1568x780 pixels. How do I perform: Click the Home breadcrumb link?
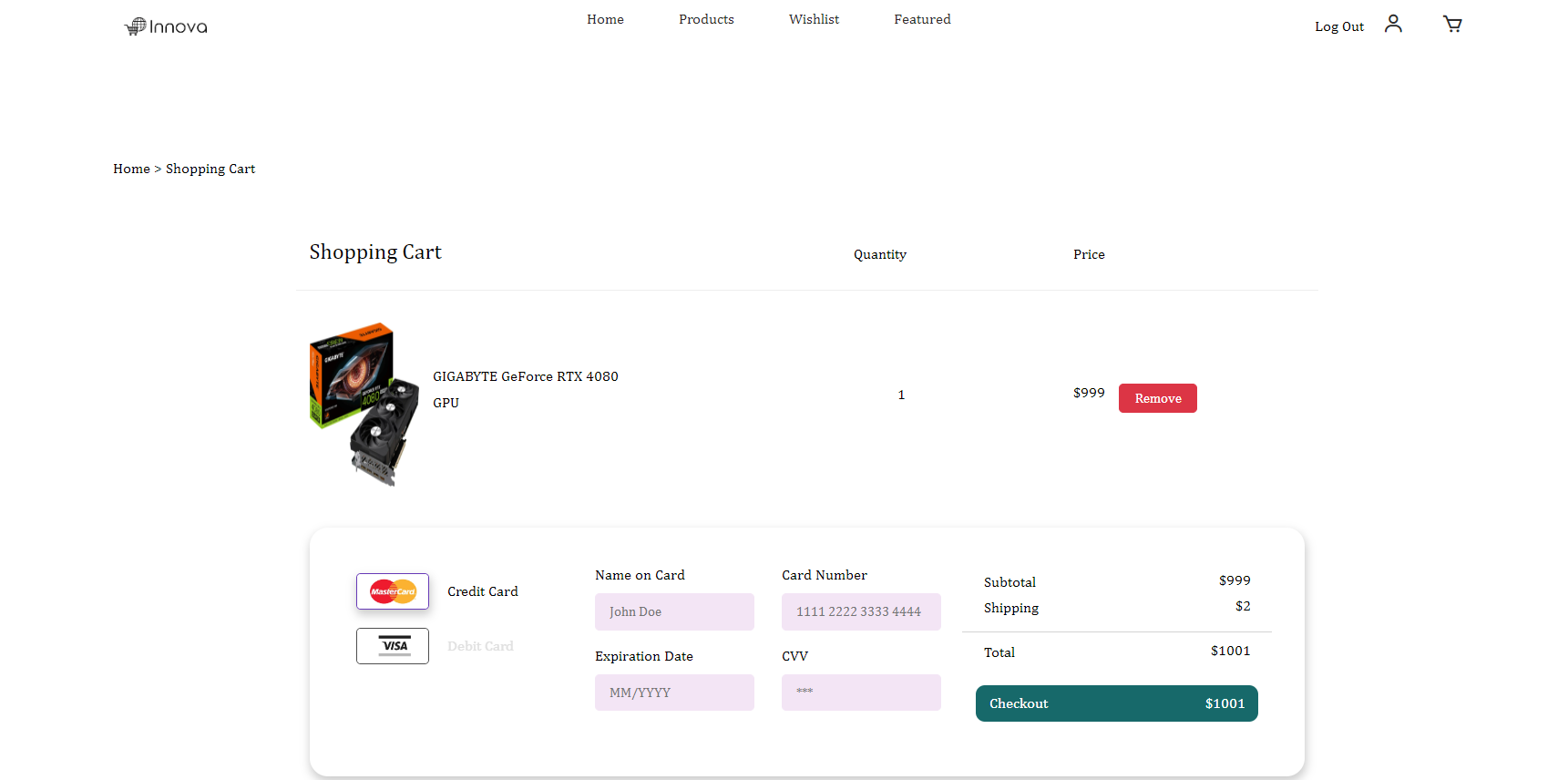131,169
